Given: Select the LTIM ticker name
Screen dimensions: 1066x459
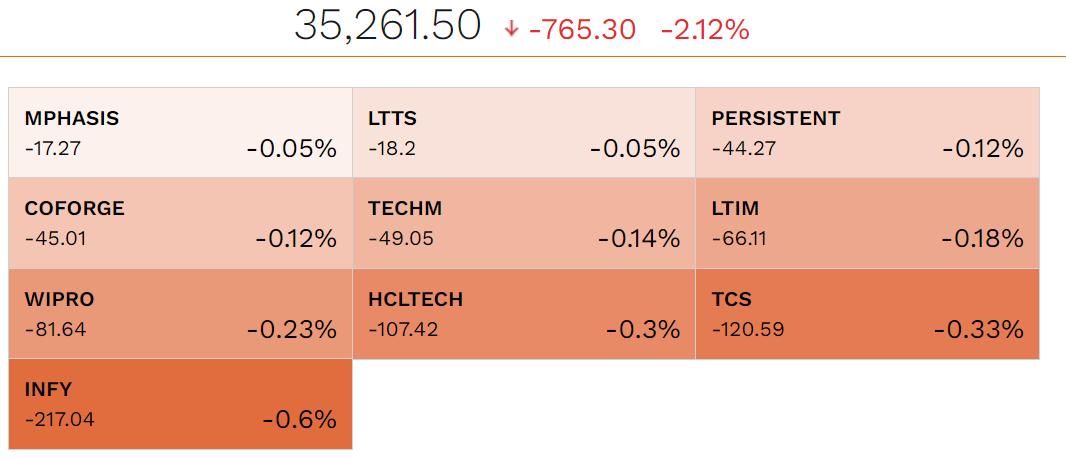Looking at the screenshot, I should 735,208.
